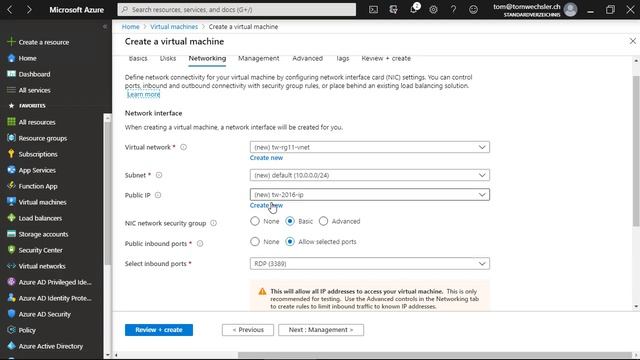
Task: Close the Create a virtual machine blade
Action: 633,41
